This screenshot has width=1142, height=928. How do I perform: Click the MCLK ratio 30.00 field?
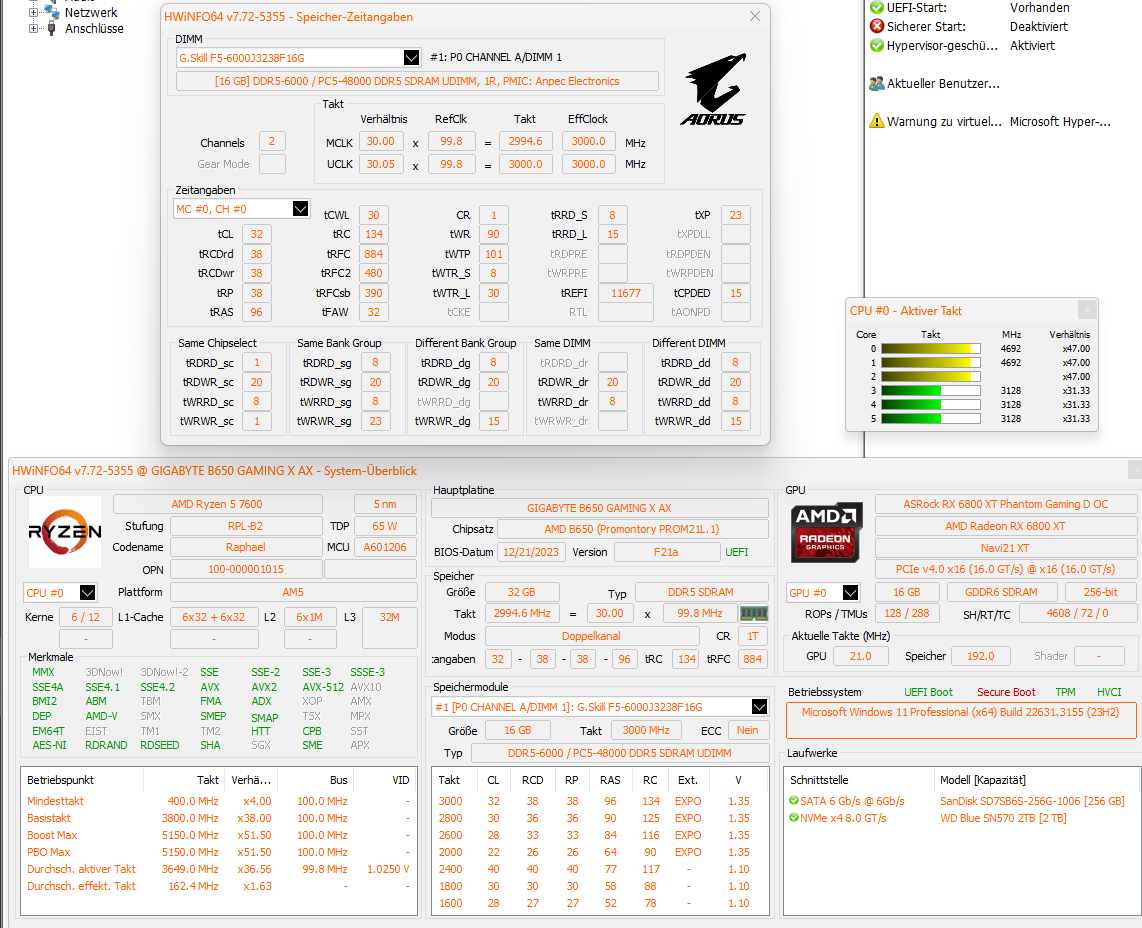[380, 141]
